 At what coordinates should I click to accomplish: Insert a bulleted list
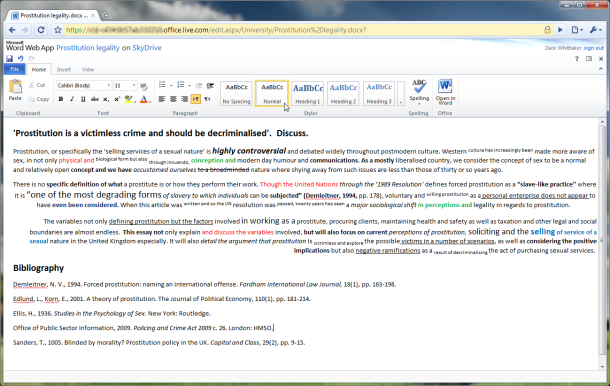[x=162, y=85]
